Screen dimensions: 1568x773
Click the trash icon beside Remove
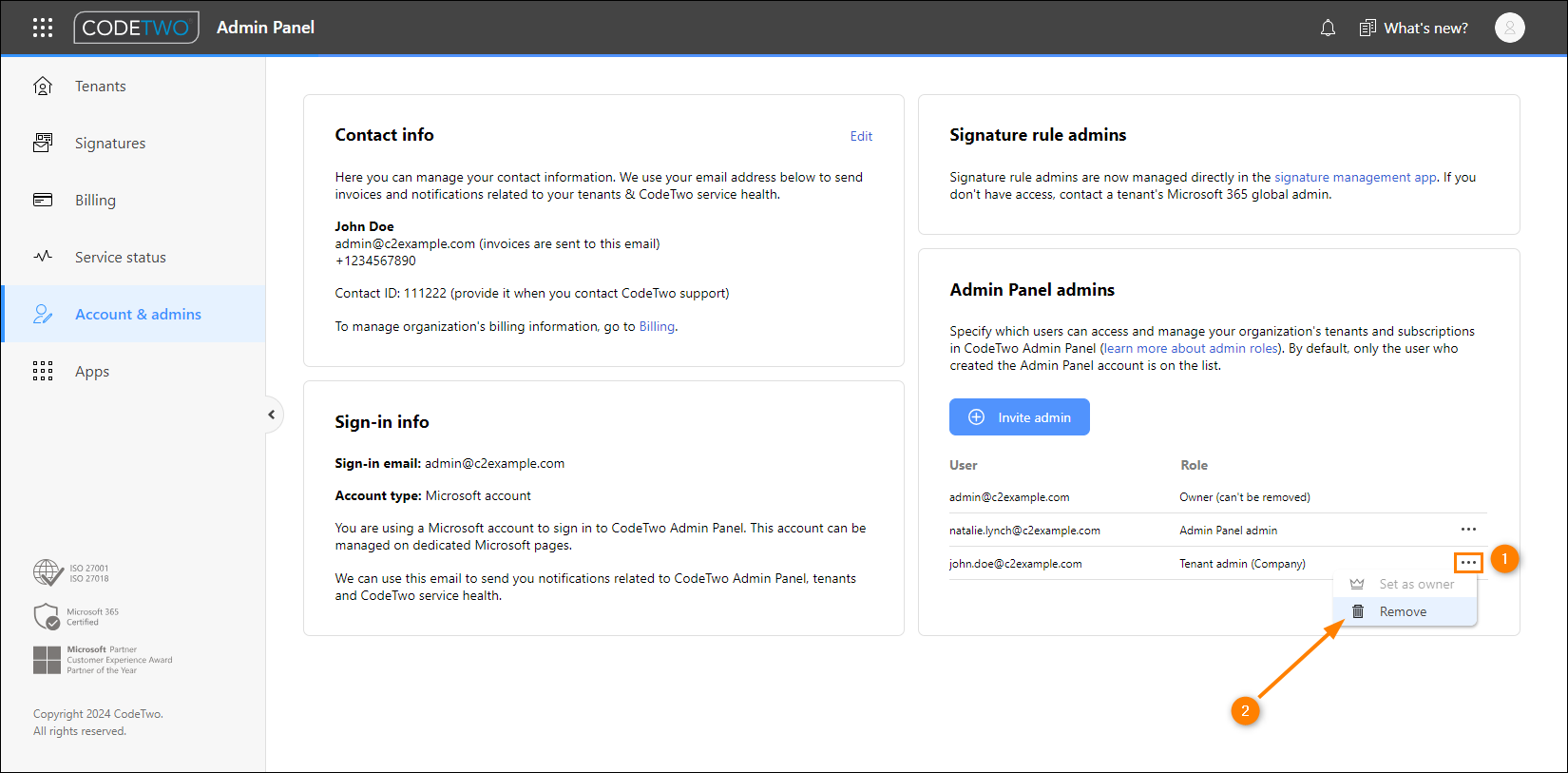[1358, 611]
